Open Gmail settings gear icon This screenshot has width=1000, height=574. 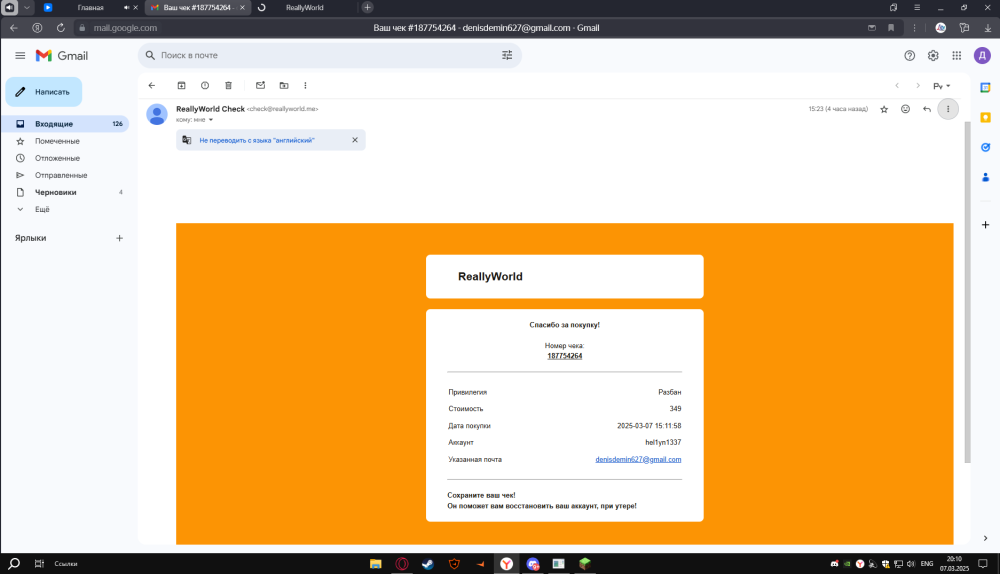point(933,55)
